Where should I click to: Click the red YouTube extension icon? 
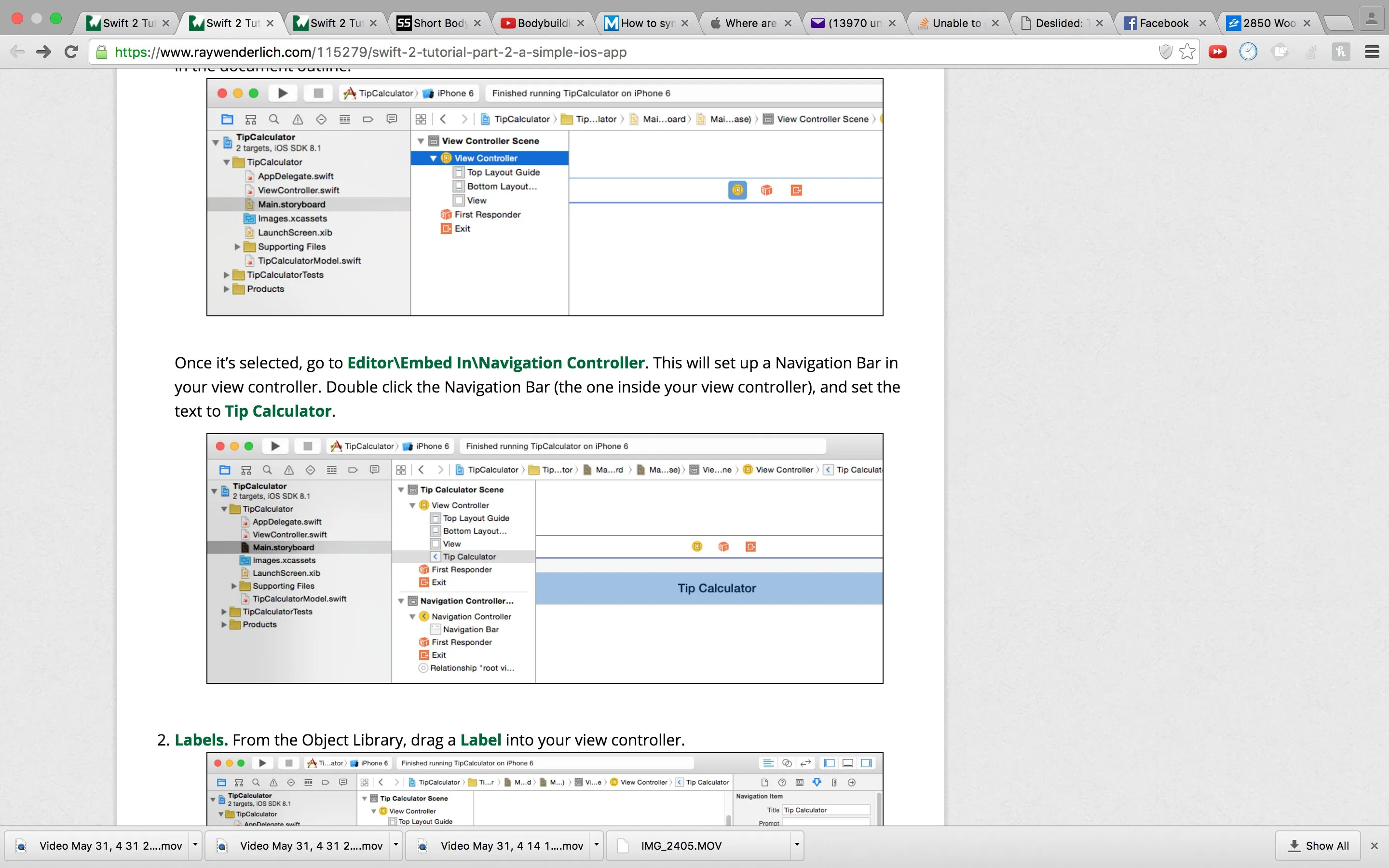(1217, 52)
